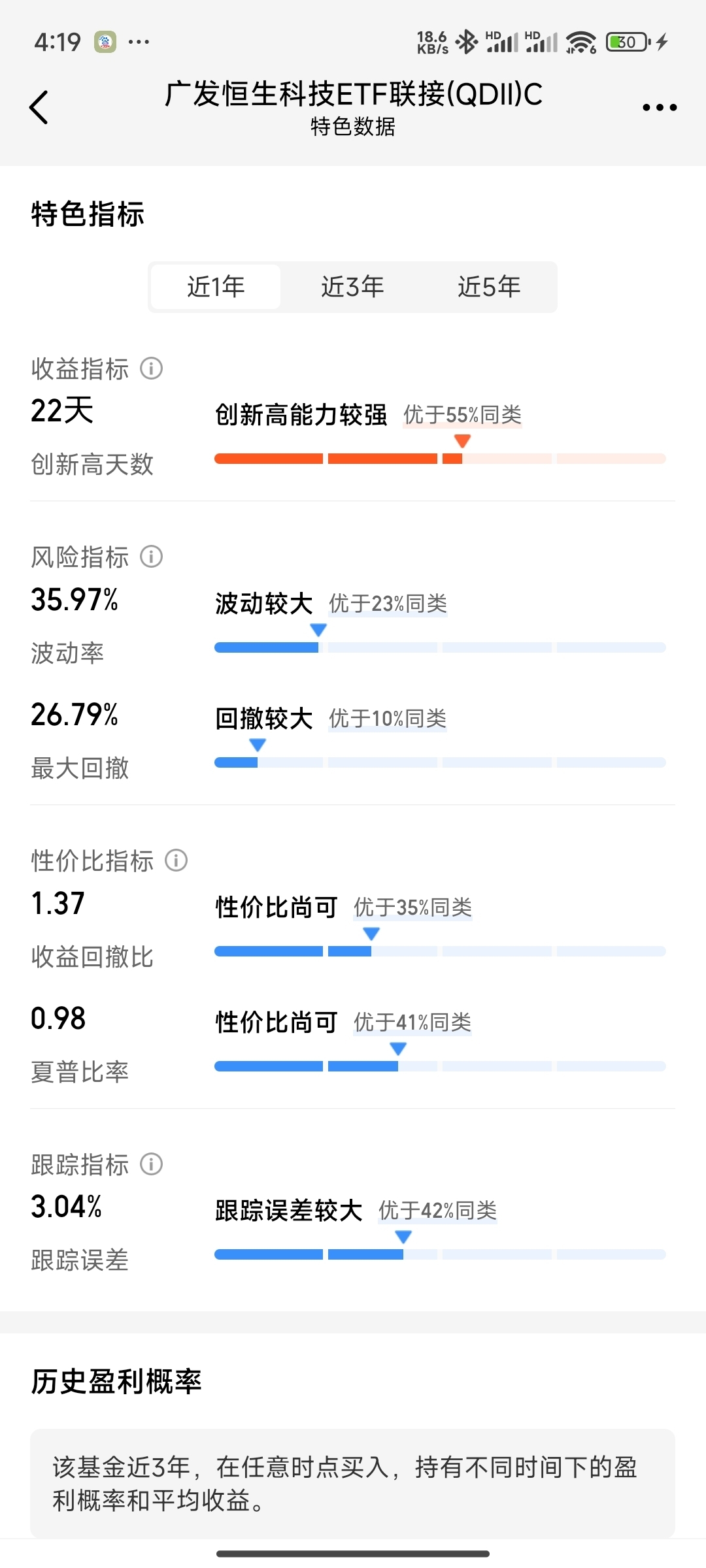The height and width of the screenshot is (1568, 706).
Task: Tap the battery indicator in status bar
Action: pyautogui.click(x=628, y=42)
